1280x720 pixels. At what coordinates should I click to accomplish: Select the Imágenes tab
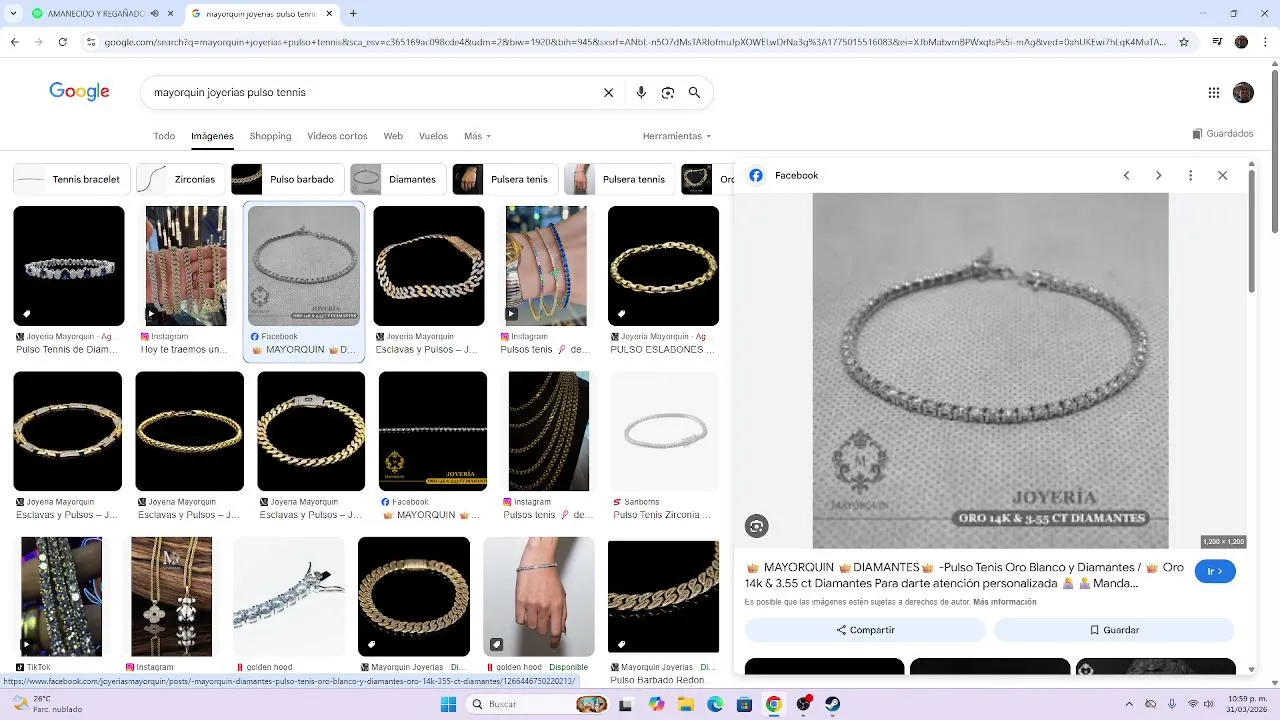[x=212, y=136]
